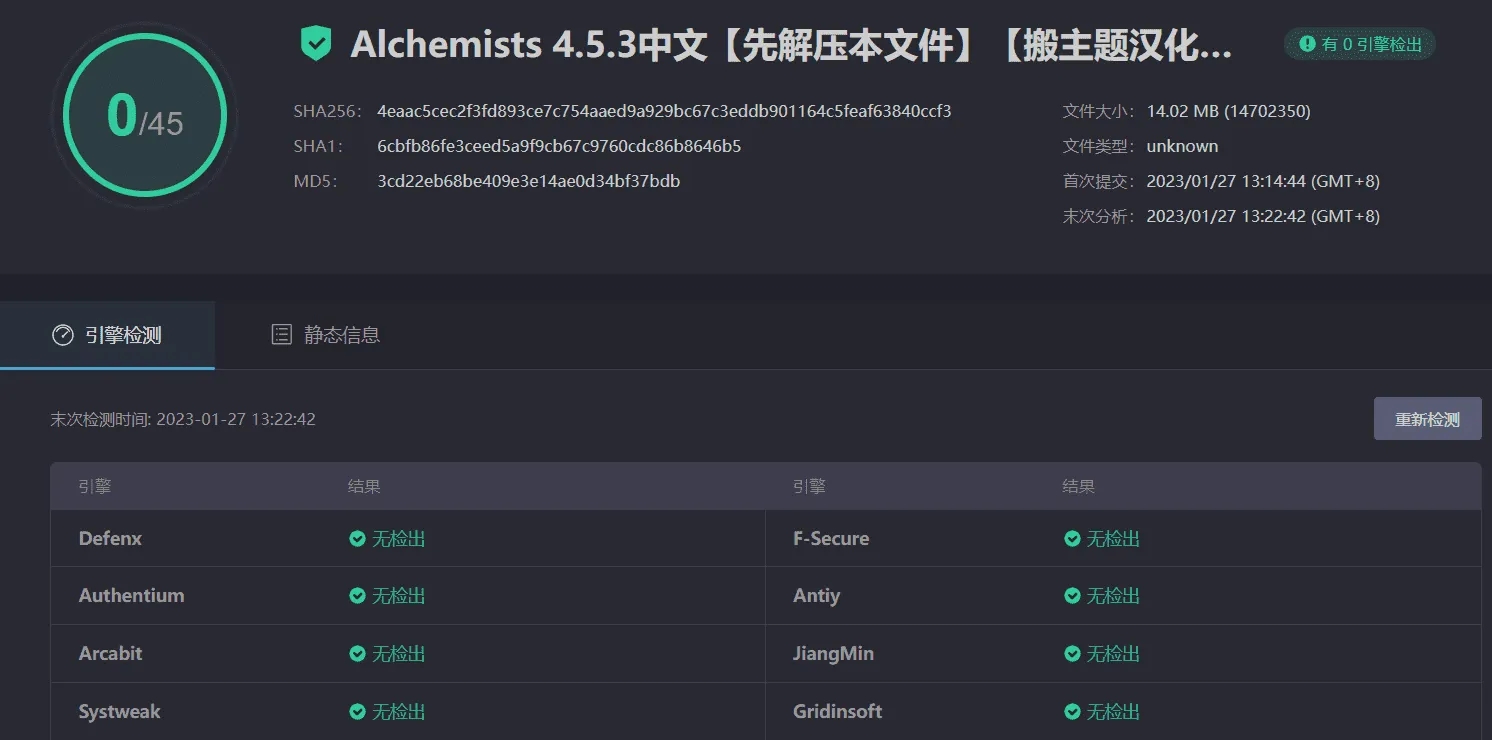Click the left 引擎 column header

pos(95,487)
